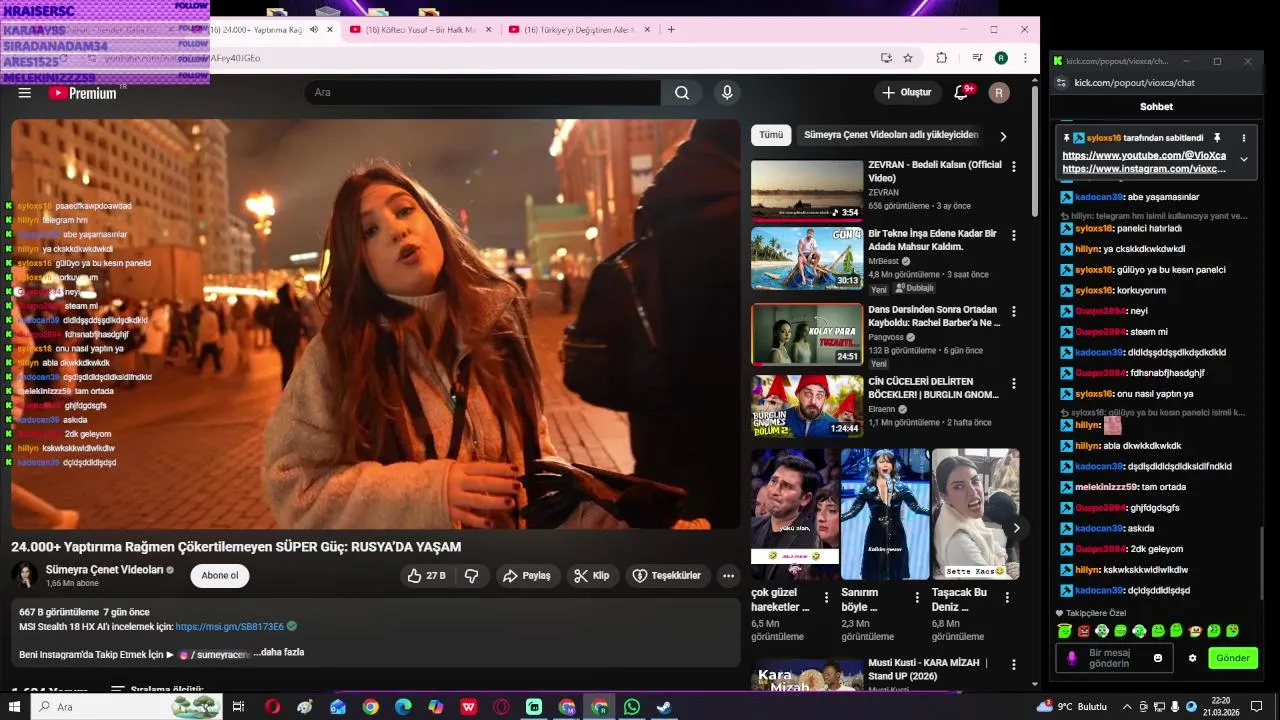Open the YouTube account avatar menu

999,93
